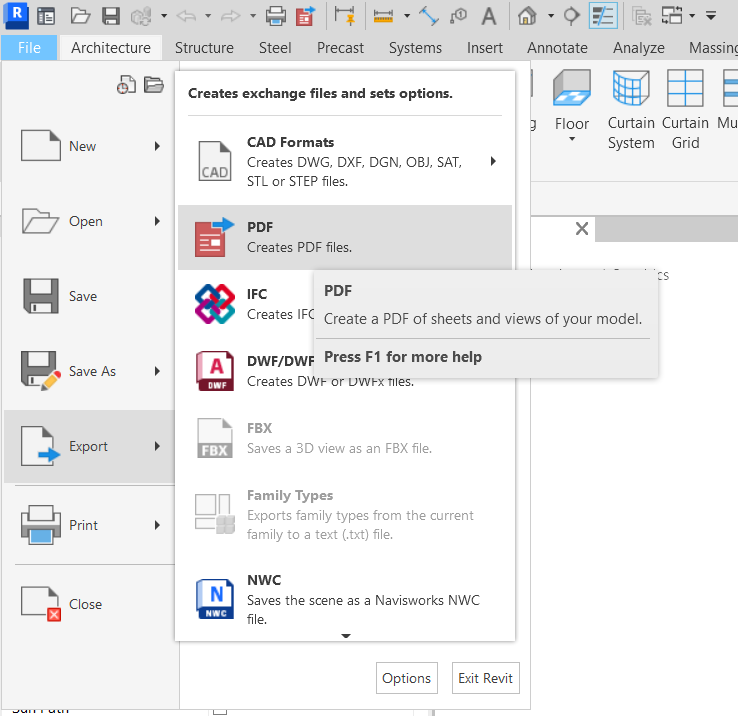The height and width of the screenshot is (716, 738).
Task: Click the Print icon in the quick access toolbar
Action: [276, 16]
